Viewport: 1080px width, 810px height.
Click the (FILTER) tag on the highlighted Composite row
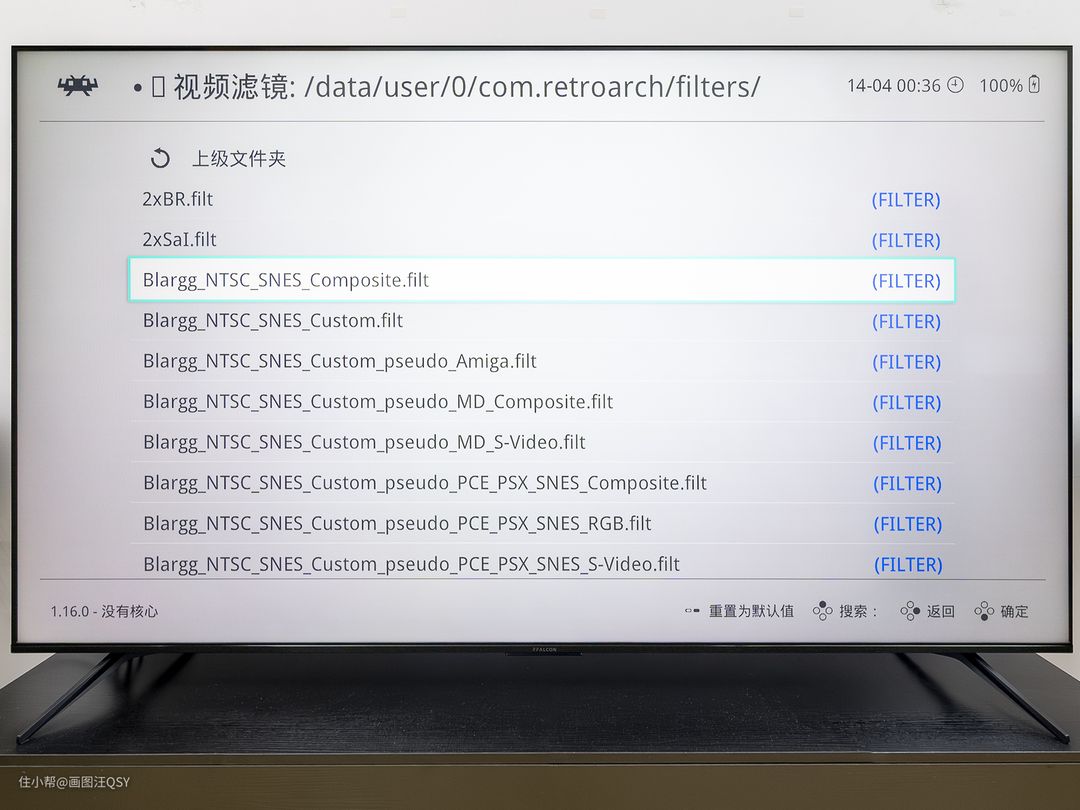pyautogui.click(x=906, y=281)
